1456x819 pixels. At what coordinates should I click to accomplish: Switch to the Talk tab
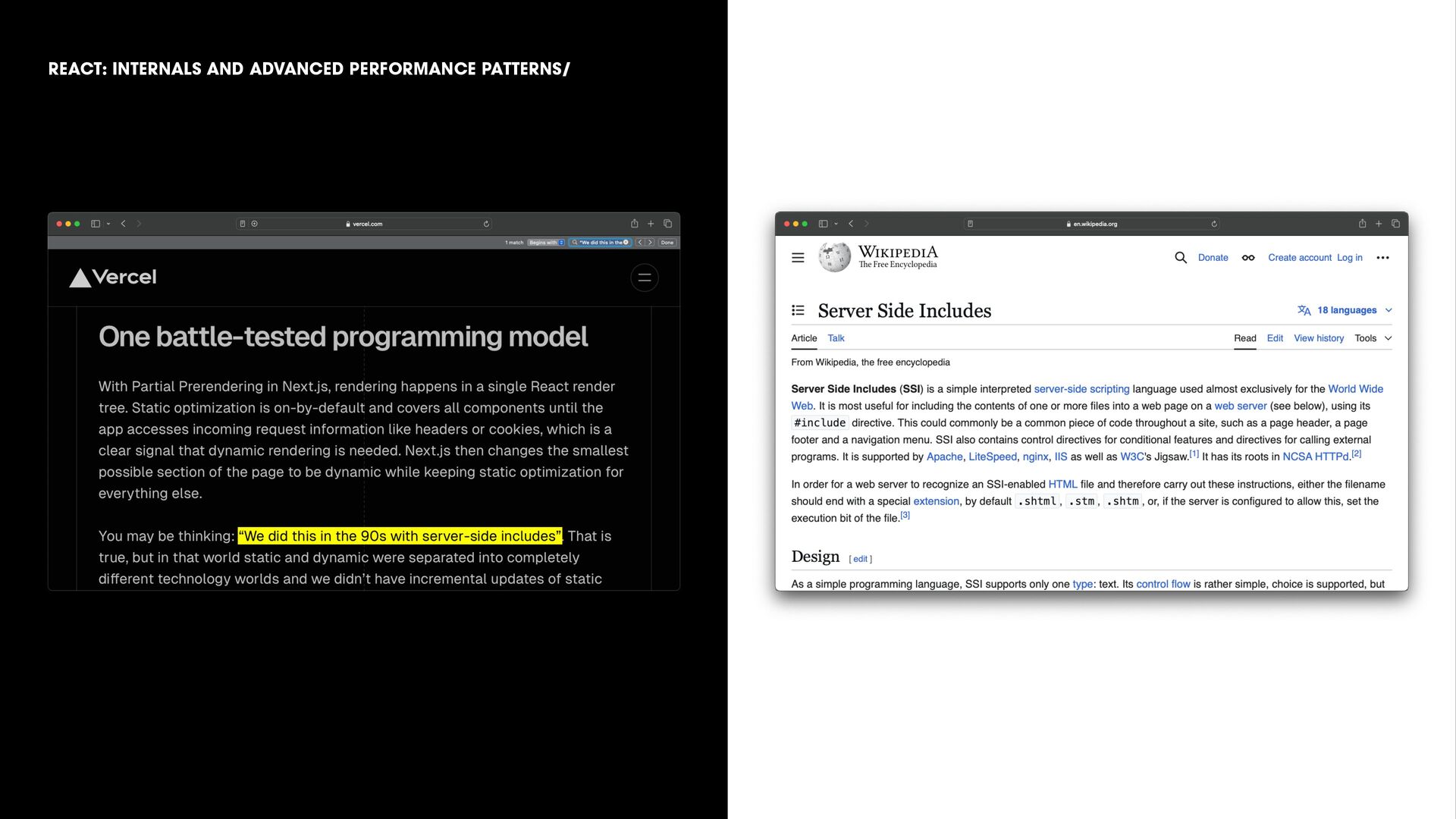click(x=836, y=338)
